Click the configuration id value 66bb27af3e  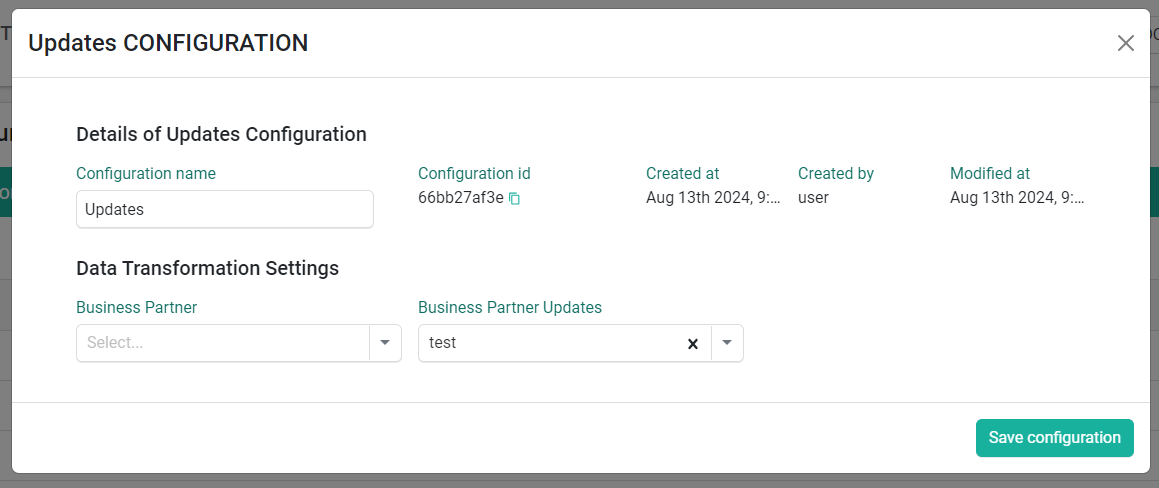point(461,198)
